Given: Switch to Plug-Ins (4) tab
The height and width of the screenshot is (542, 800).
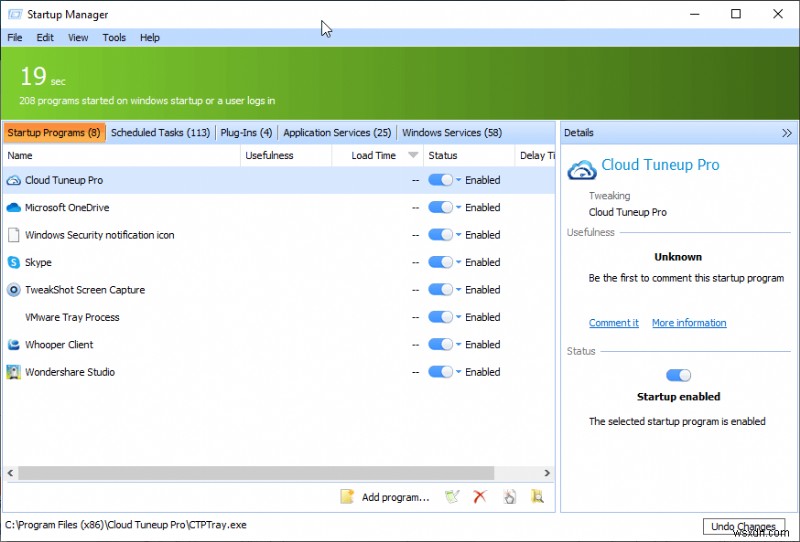Looking at the screenshot, I should [x=246, y=133].
